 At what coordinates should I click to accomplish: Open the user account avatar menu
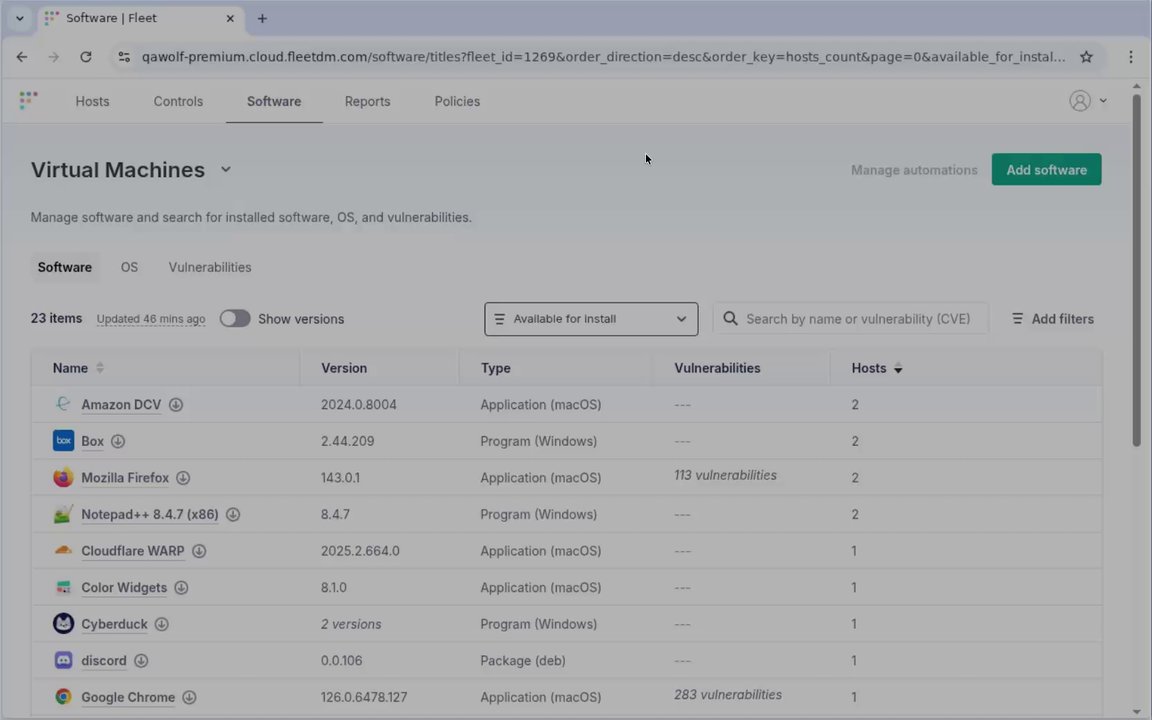click(x=1079, y=101)
